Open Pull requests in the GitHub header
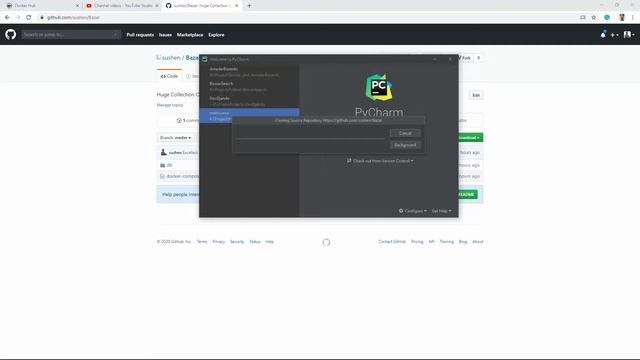Screen dimensions: 640x360 pyautogui.click(x=140, y=35)
